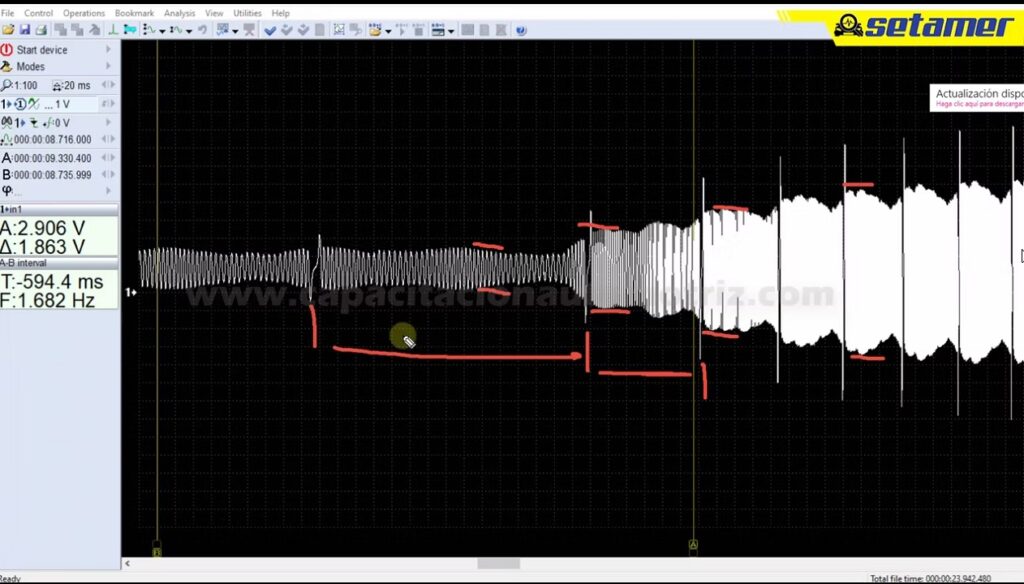Click the Modes button in left panel

tap(30, 67)
